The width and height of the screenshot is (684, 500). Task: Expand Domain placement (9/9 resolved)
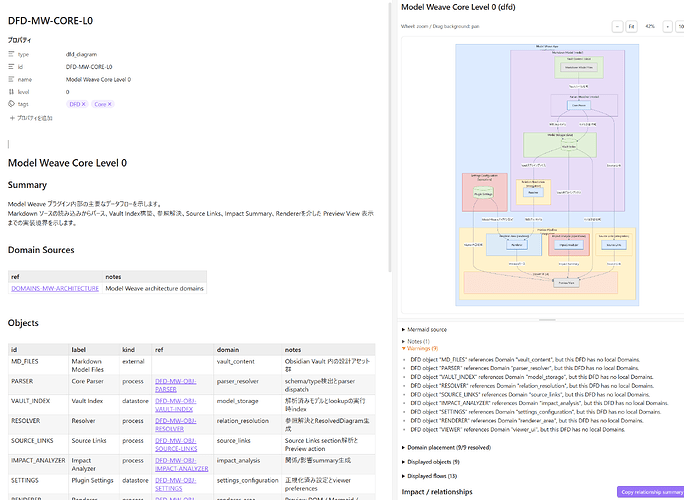(446, 448)
